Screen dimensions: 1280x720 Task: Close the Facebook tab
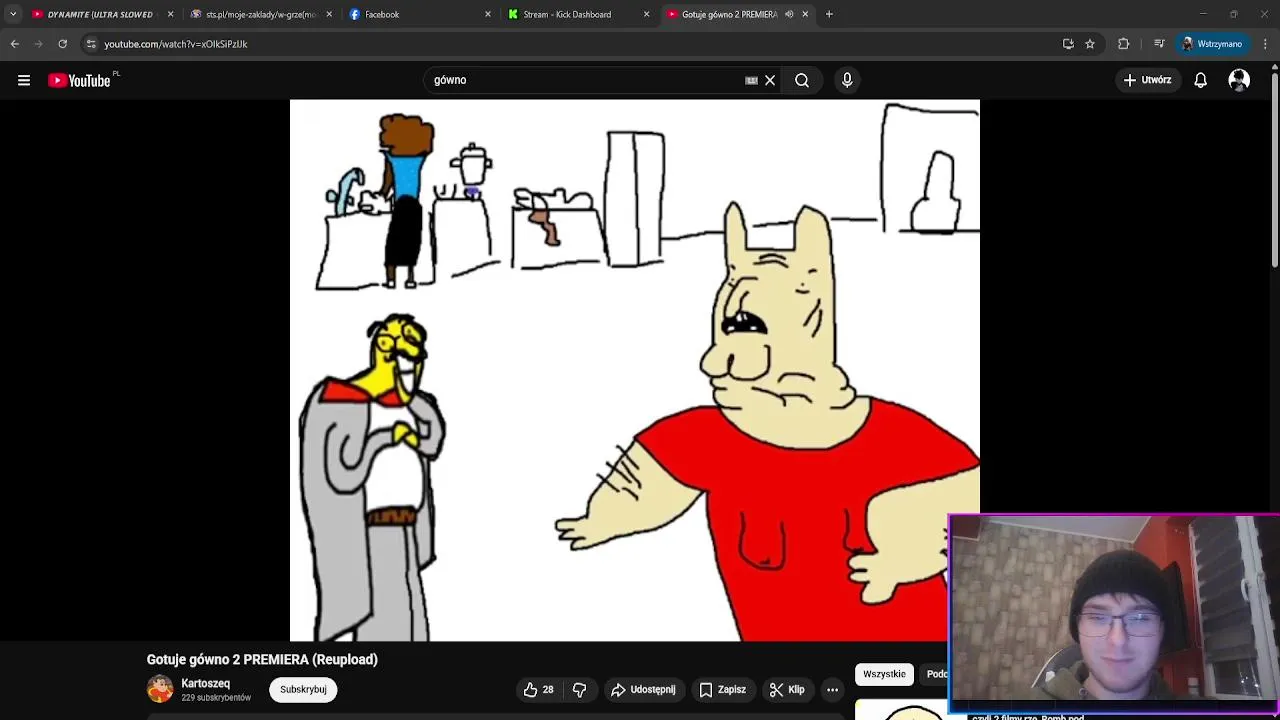tap(488, 14)
